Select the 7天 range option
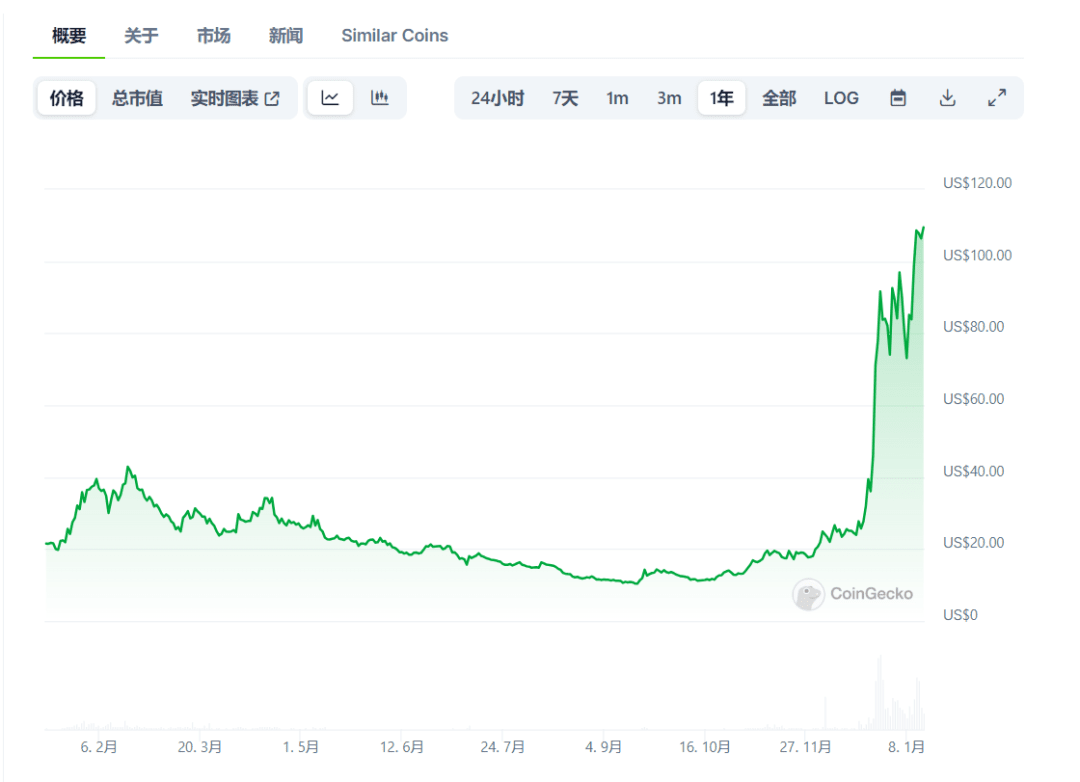1080x782 pixels. point(565,98)
